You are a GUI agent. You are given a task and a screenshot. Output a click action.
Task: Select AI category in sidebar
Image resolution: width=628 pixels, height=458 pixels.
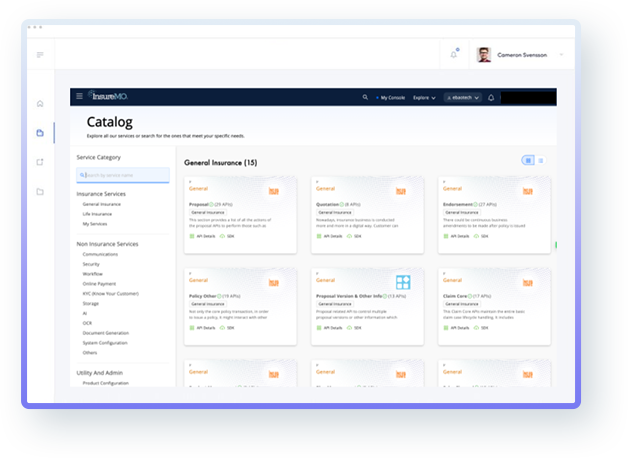85,313
